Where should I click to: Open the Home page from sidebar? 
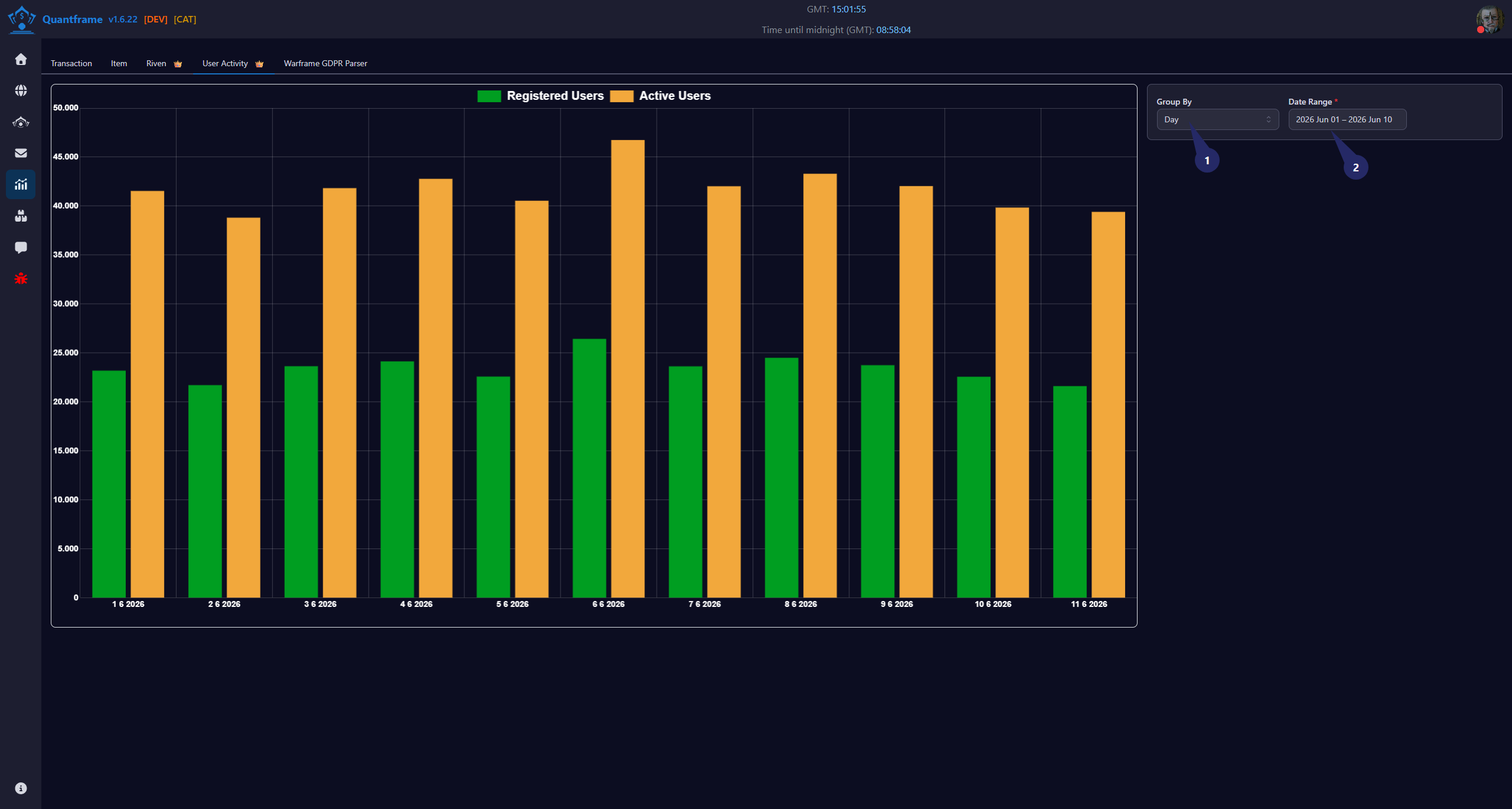(x=21, y=59)
